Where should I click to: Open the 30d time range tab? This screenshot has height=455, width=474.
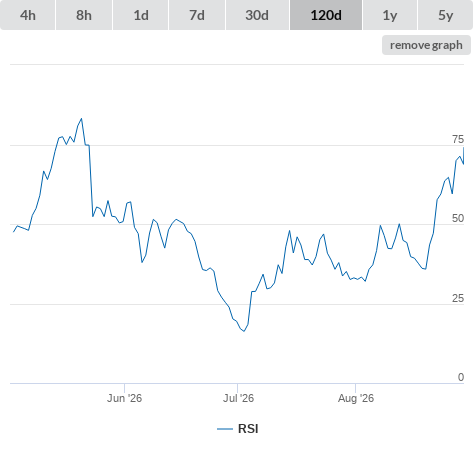tap(257, 15)
